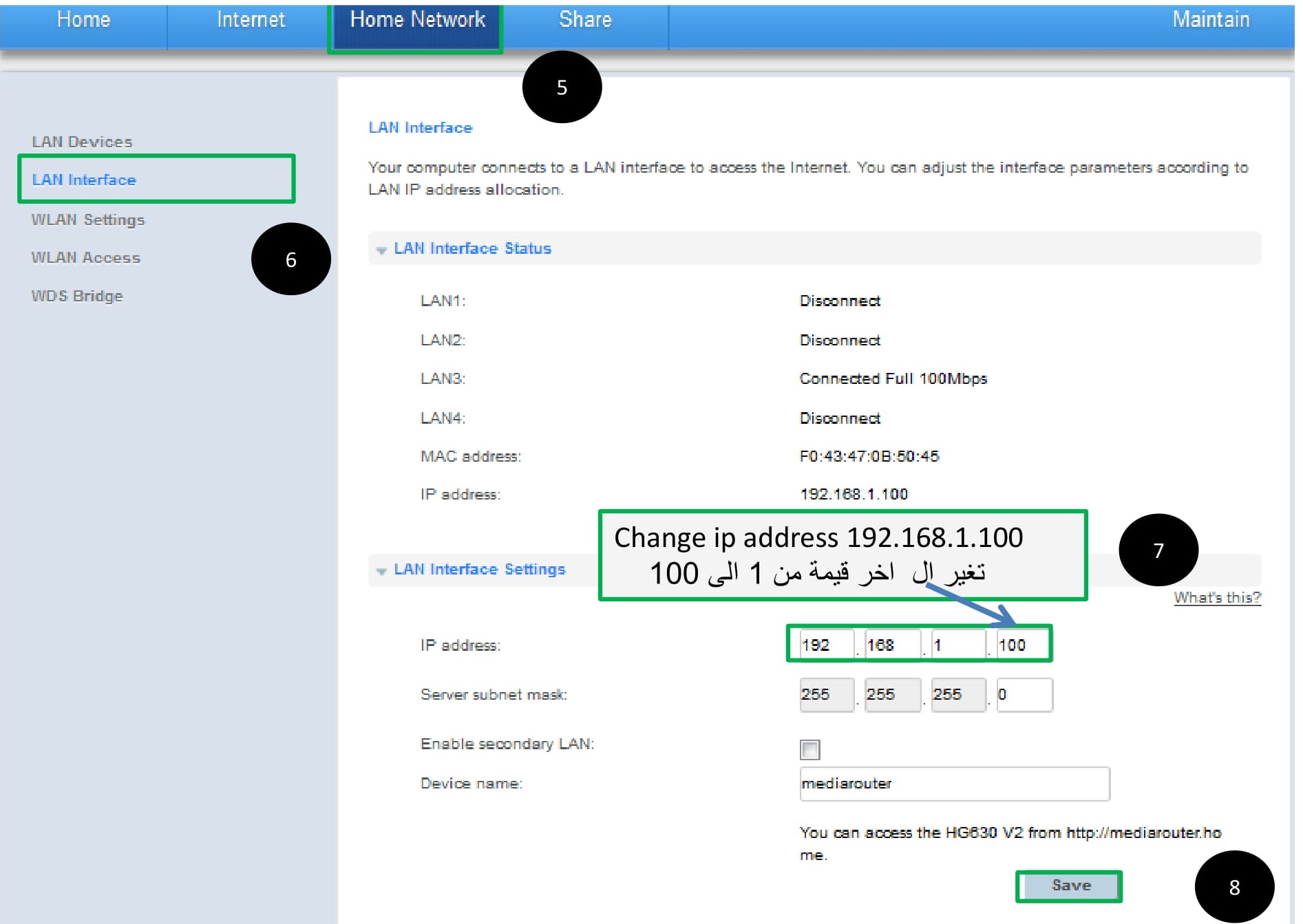Focus the first IP address octet field
Viewport: 1303px width, 924px height.
[825, 645]
